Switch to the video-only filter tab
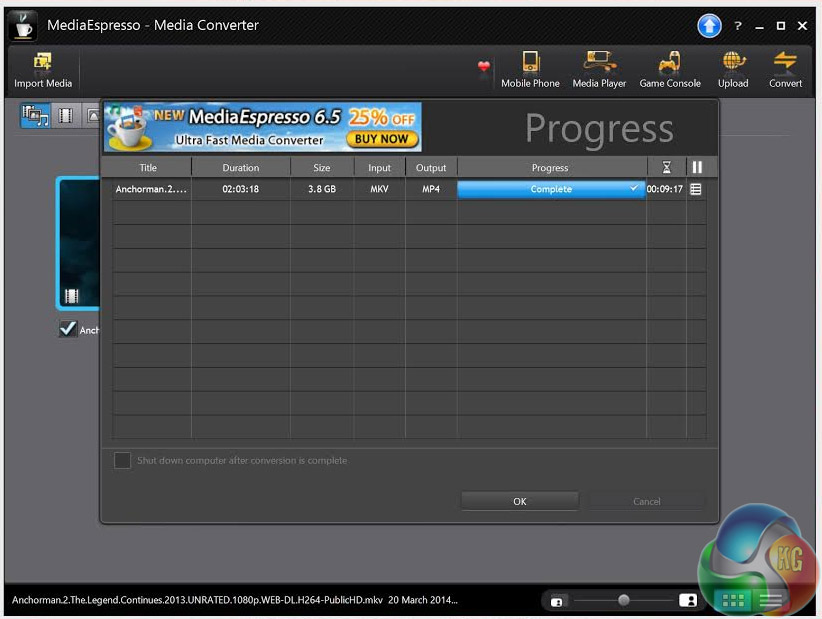The height and width of the screenshot is (619, 822). (65, 115)
